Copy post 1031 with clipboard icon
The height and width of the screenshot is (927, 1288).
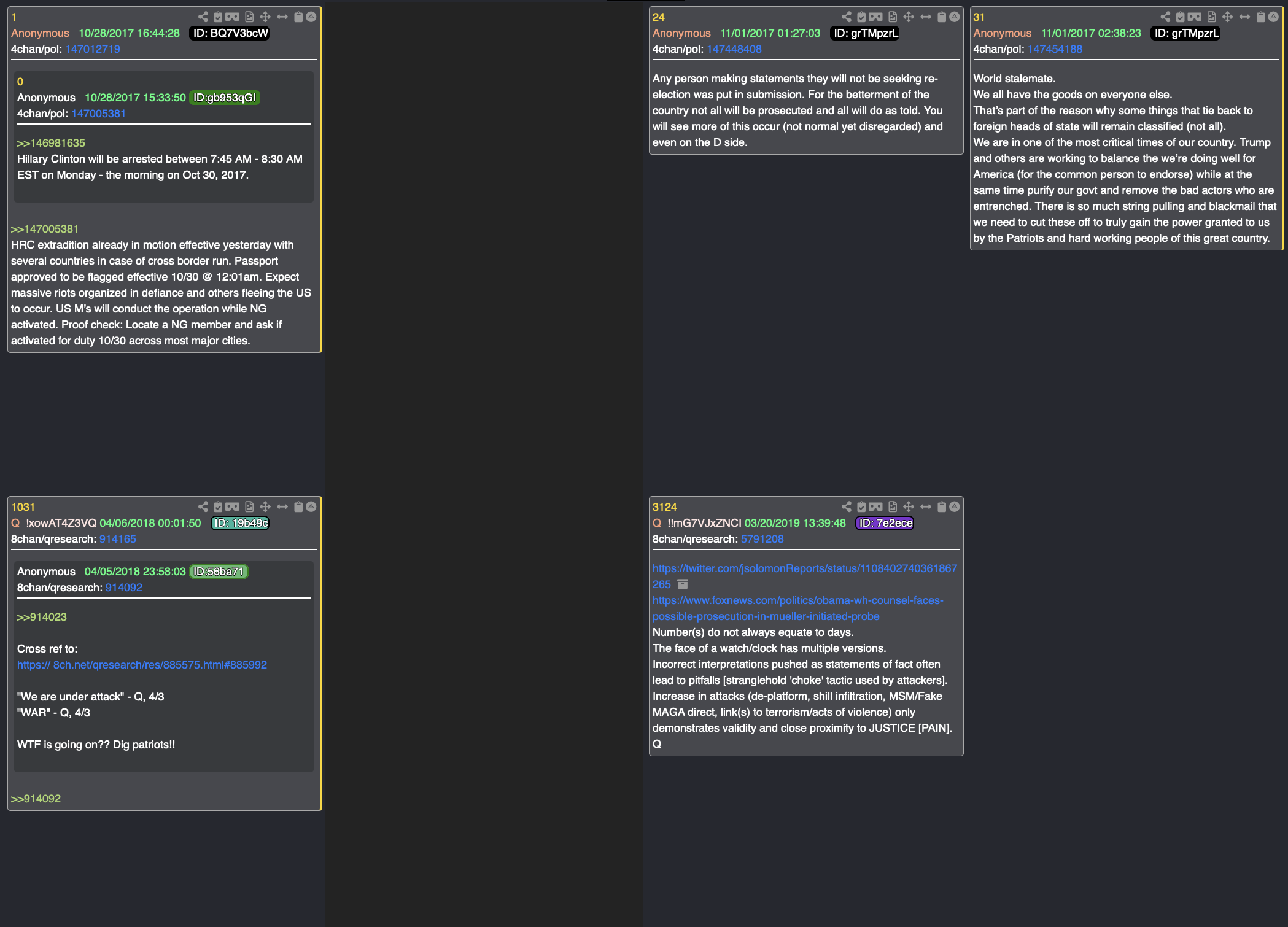(x=298, y=506)
